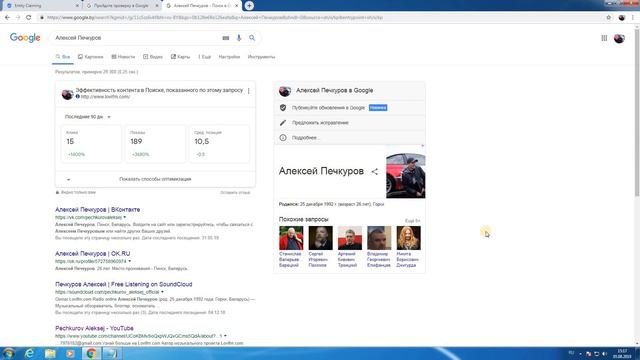The height and width of the screenshot is (360, 640).
Task: Click info icon beside Подробнее
Action: tap(283, 138)
